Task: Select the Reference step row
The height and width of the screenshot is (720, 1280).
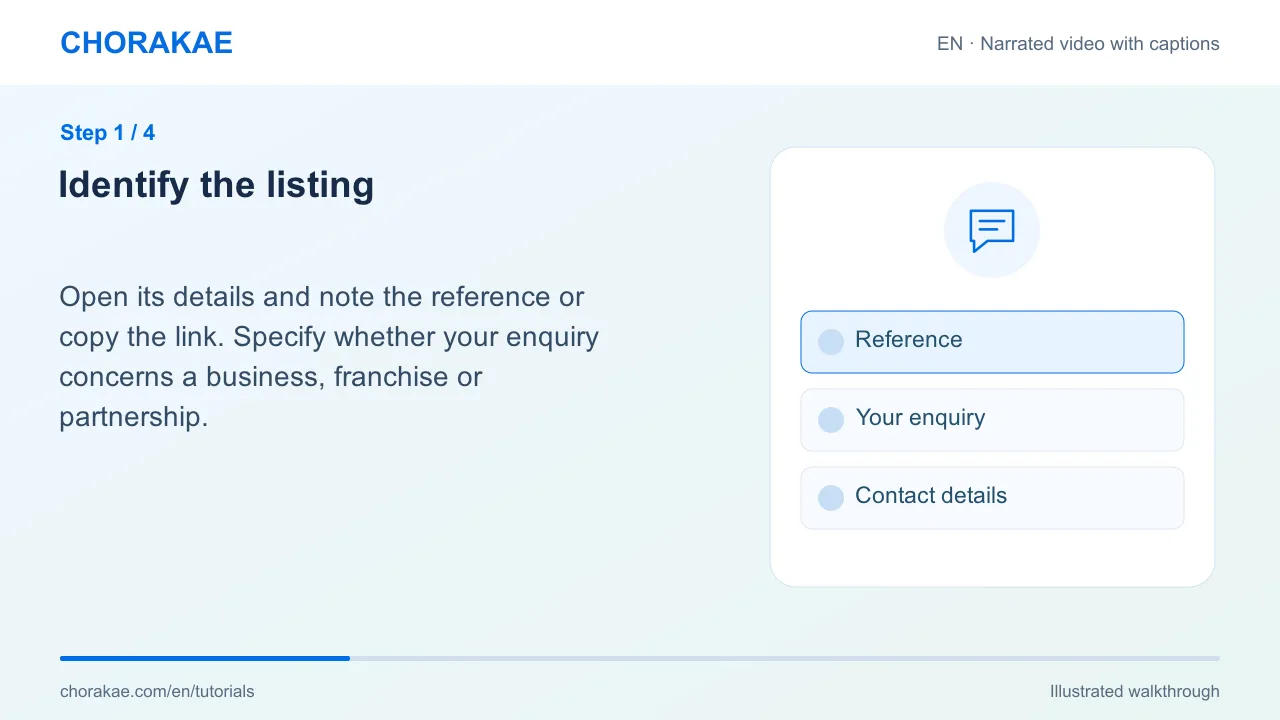Action: pyautogui.click(x=992, y=342)
